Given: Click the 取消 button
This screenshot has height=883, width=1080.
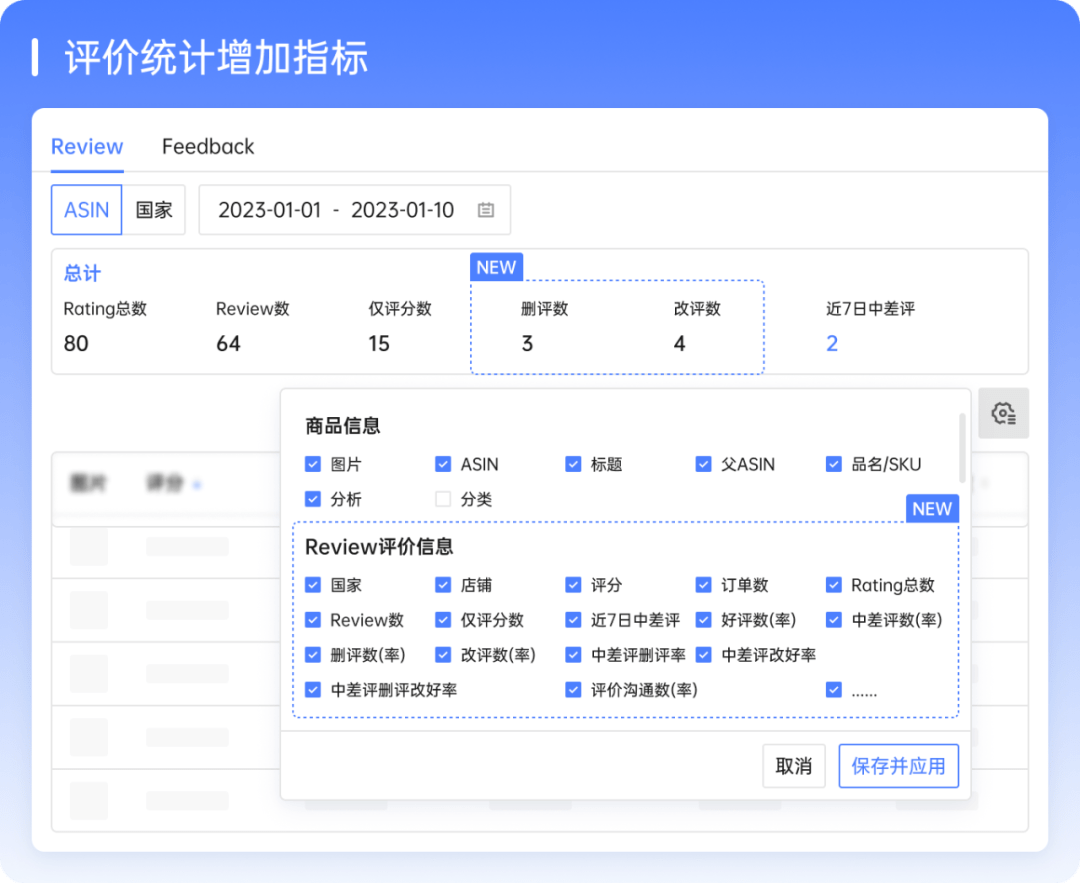Looking at the screenshot, I should point(794,766).
